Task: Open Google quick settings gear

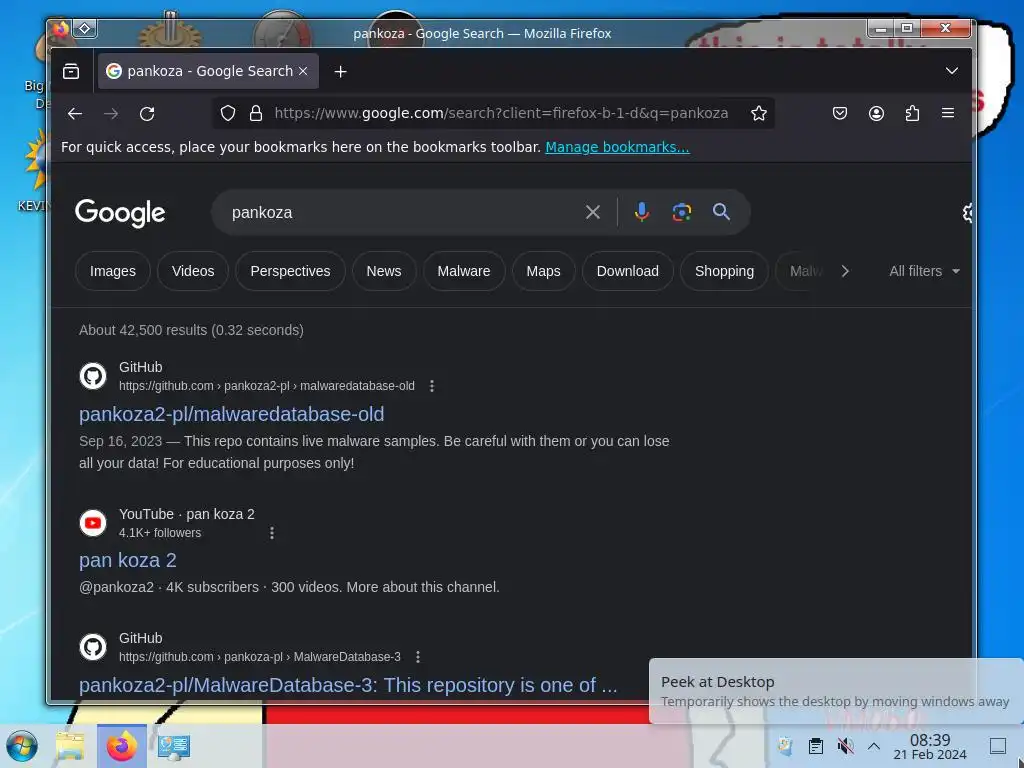Action: tap(968, 213)
